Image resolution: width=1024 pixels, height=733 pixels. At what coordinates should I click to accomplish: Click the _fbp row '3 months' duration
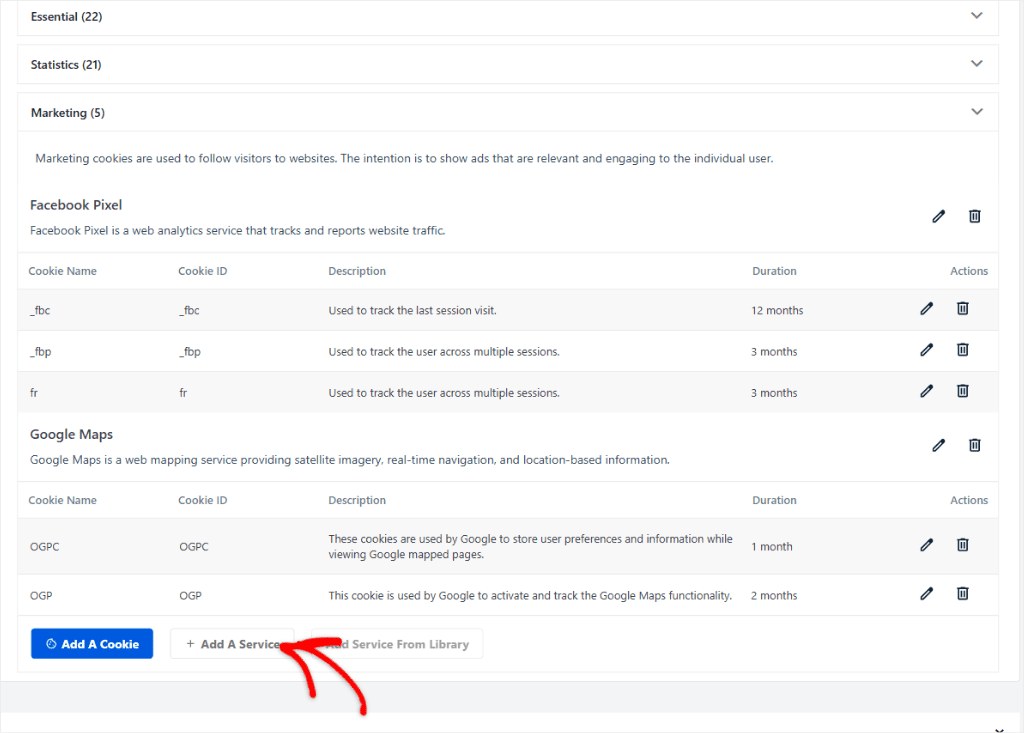pos(774,351)
